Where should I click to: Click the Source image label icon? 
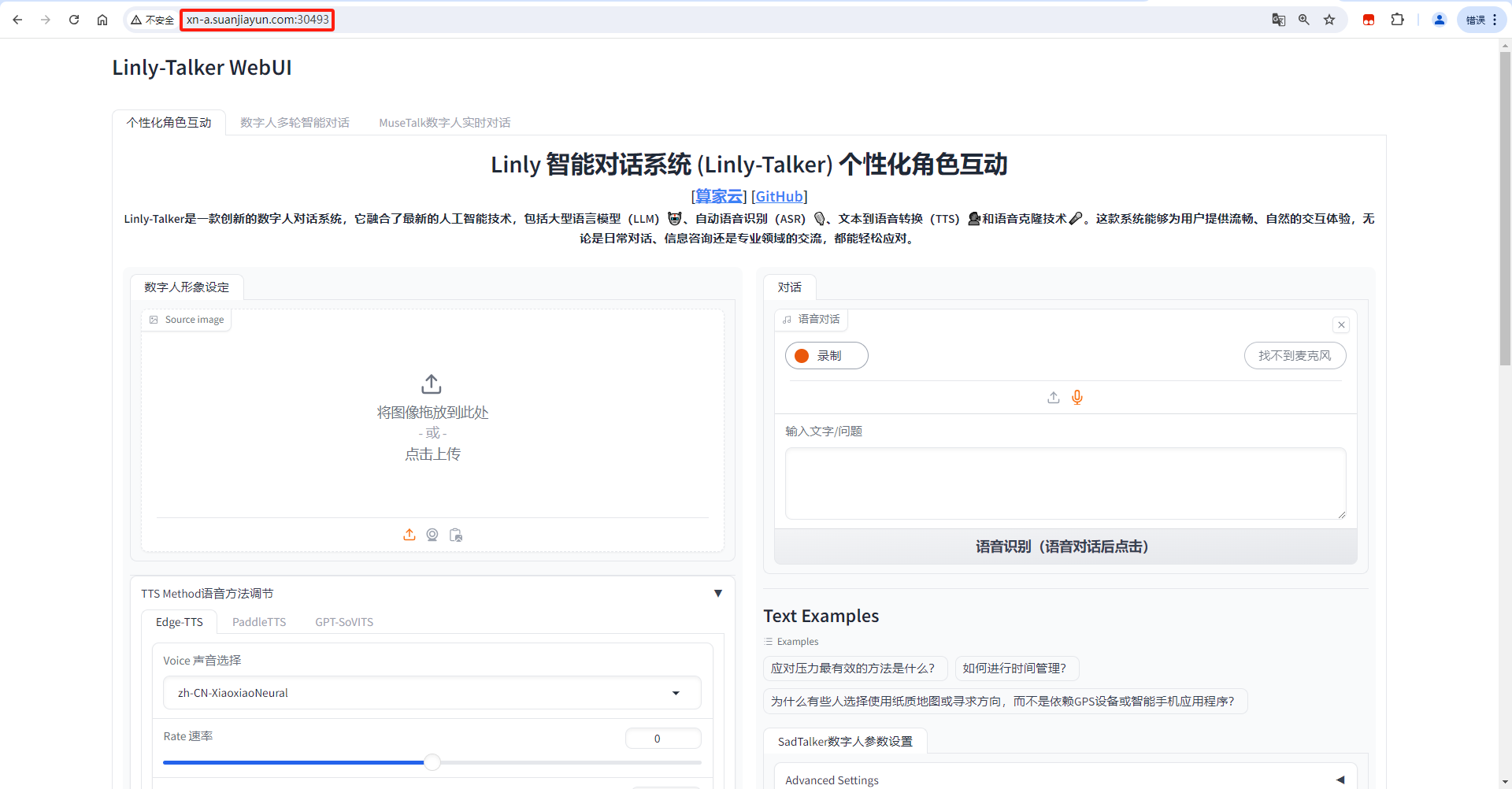point(154,320)
